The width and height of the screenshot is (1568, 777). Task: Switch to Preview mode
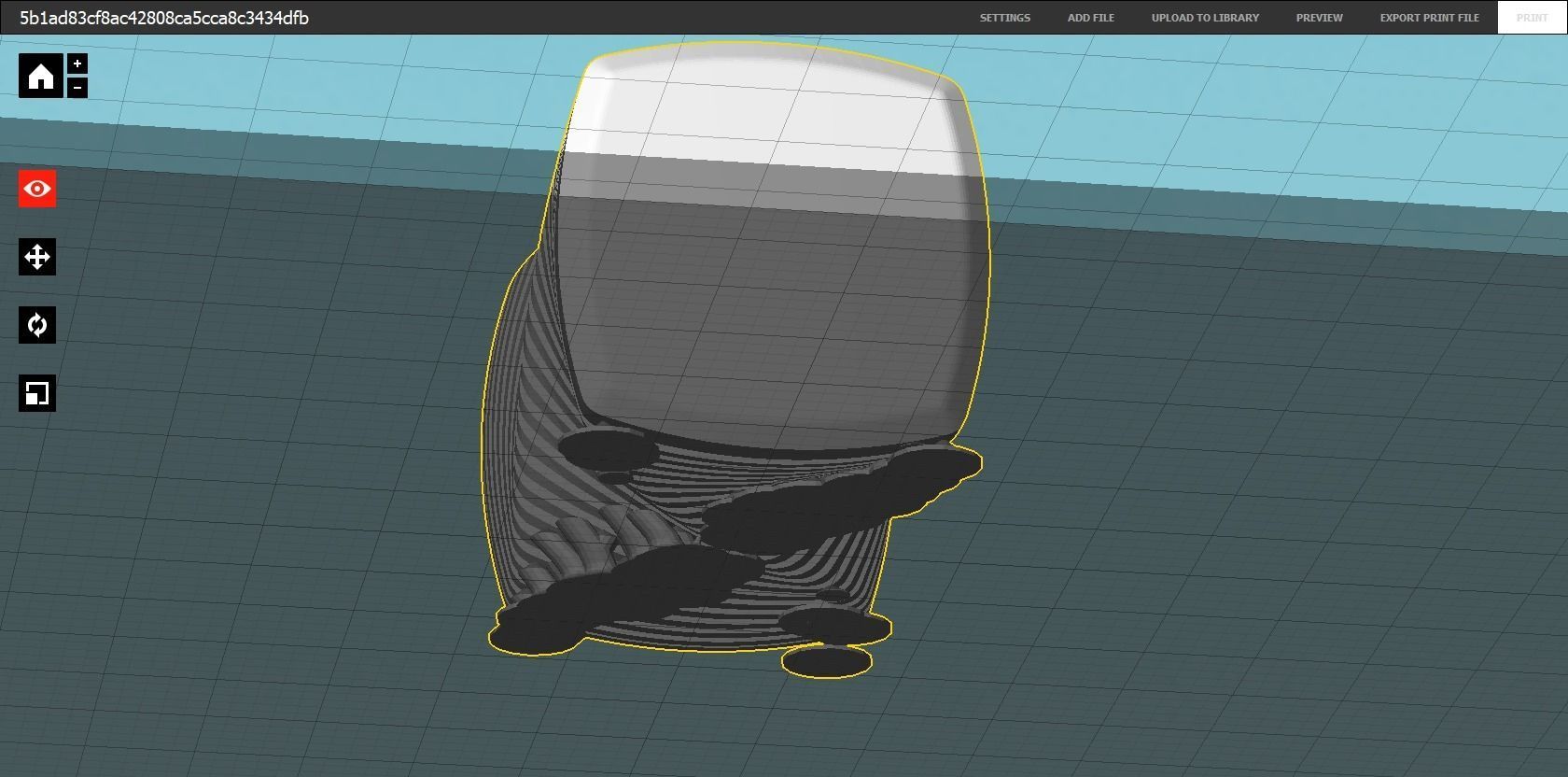point(1320,18)
